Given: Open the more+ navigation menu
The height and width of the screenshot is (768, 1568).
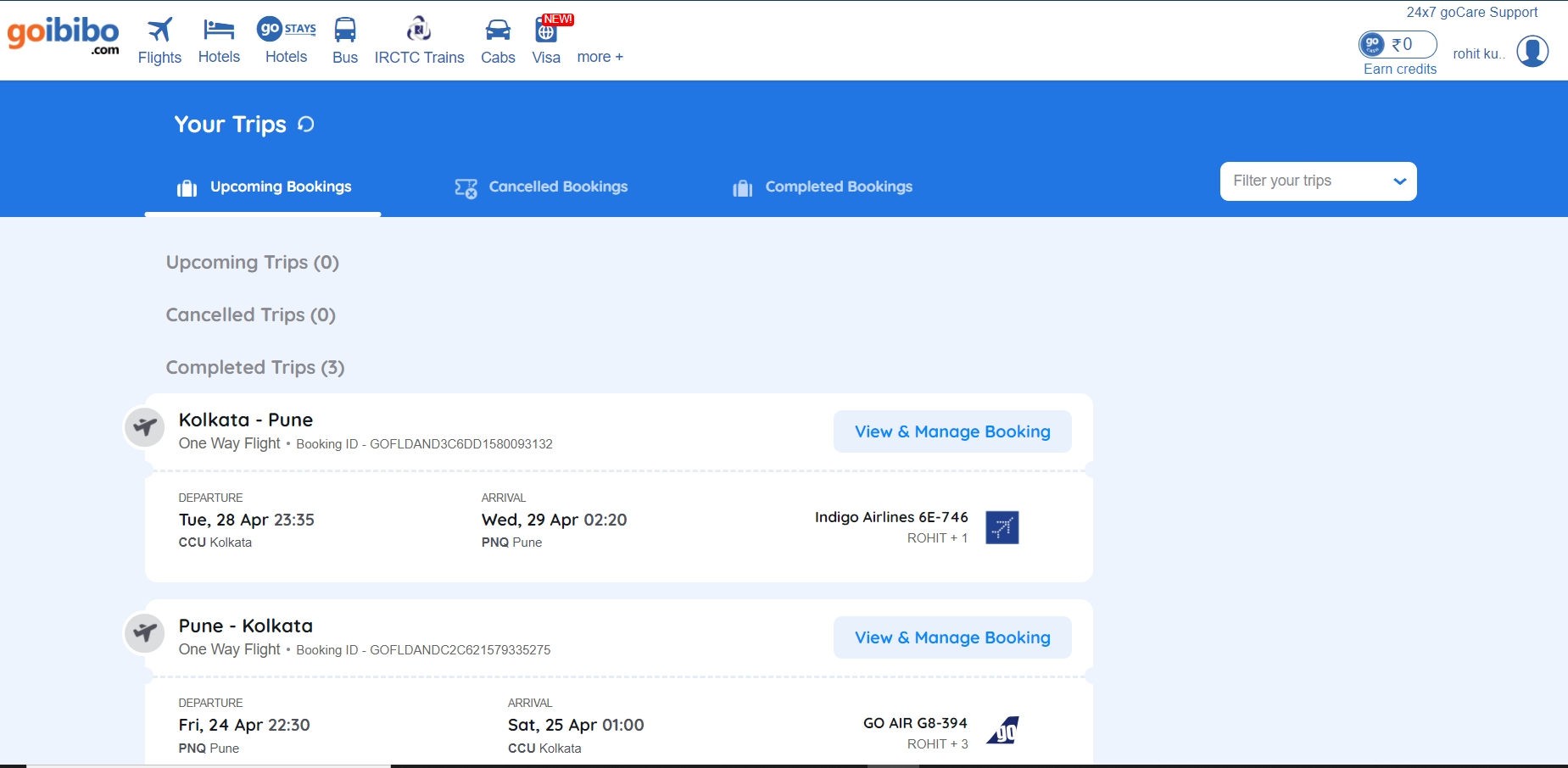Looking at the screenshot, I should point(600,56).
